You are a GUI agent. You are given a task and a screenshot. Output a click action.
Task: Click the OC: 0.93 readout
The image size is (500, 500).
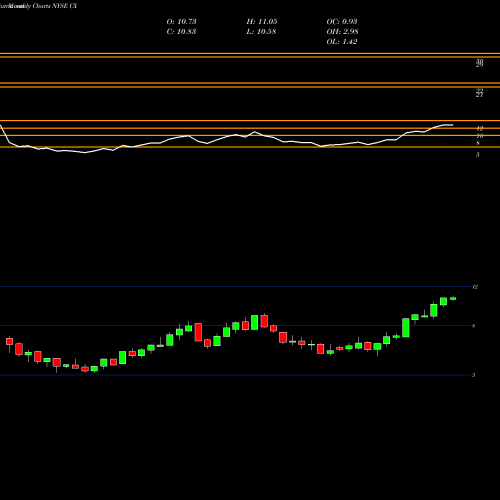[342, 22]
